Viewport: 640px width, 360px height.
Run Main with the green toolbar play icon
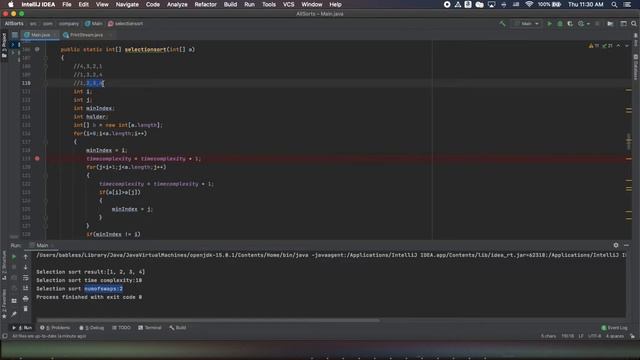549,24
